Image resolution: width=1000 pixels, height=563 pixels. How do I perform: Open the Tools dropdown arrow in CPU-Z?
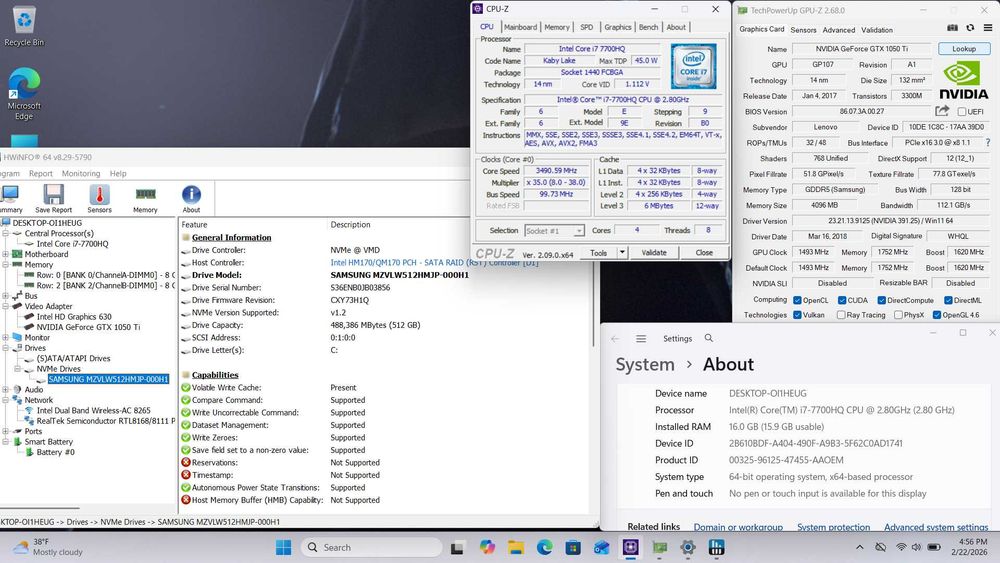pos(622,252)
